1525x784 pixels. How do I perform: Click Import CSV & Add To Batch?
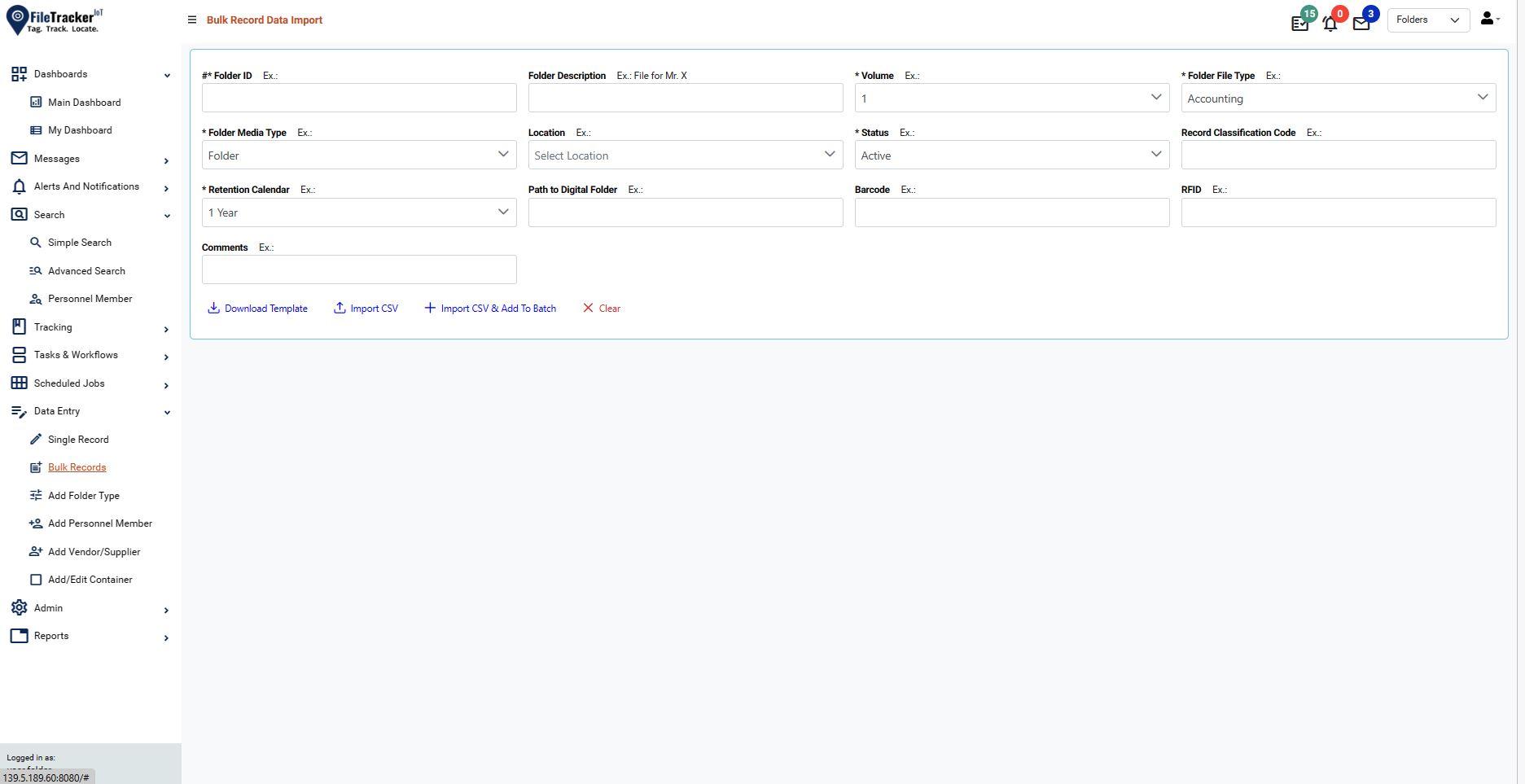[x=491, y=308]
